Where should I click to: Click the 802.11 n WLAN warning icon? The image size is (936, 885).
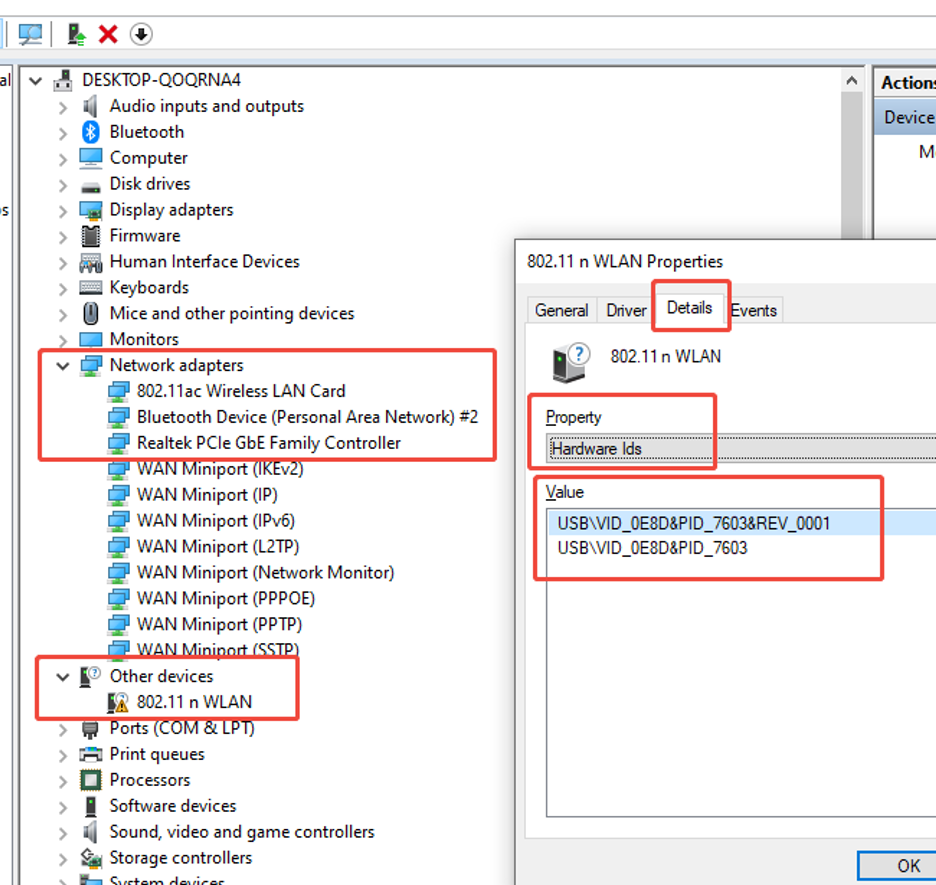118,702
